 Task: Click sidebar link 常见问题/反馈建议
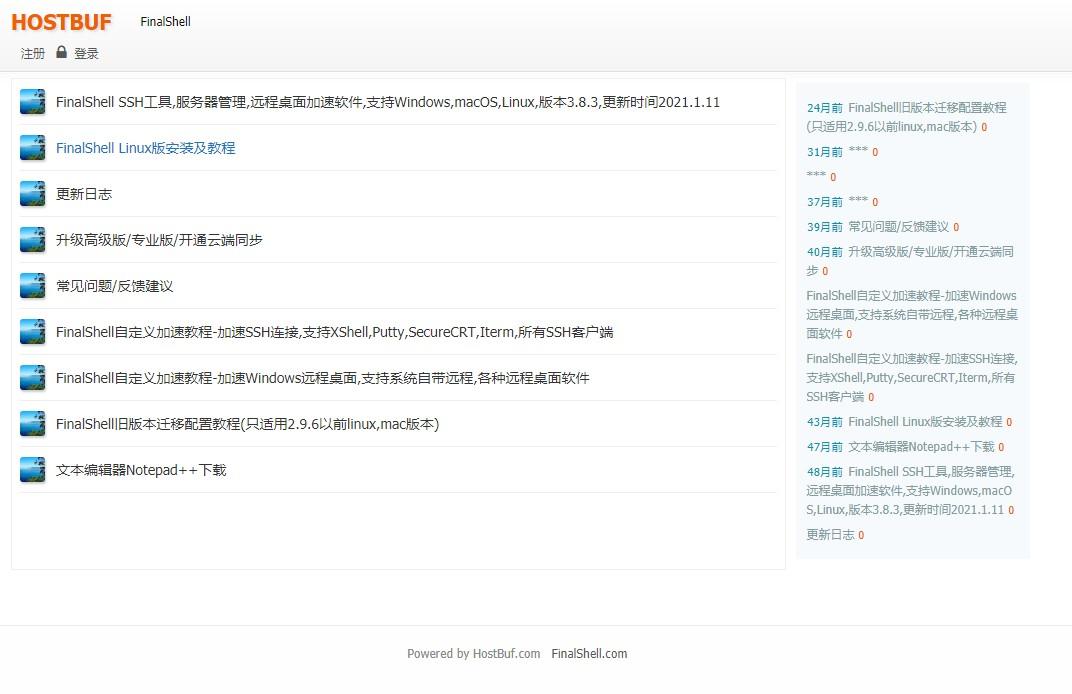(898, 227)
